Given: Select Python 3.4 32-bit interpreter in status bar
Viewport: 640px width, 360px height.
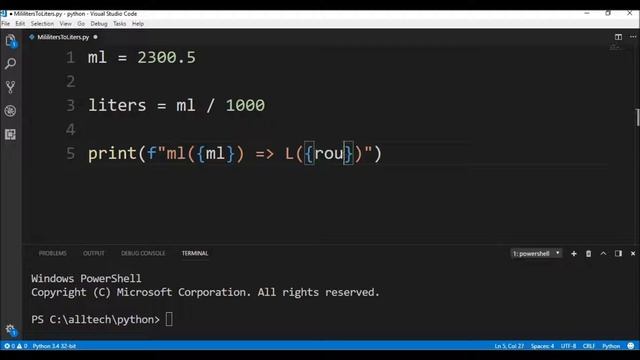Looking at the screenshot, I should [x=54, y=346].
